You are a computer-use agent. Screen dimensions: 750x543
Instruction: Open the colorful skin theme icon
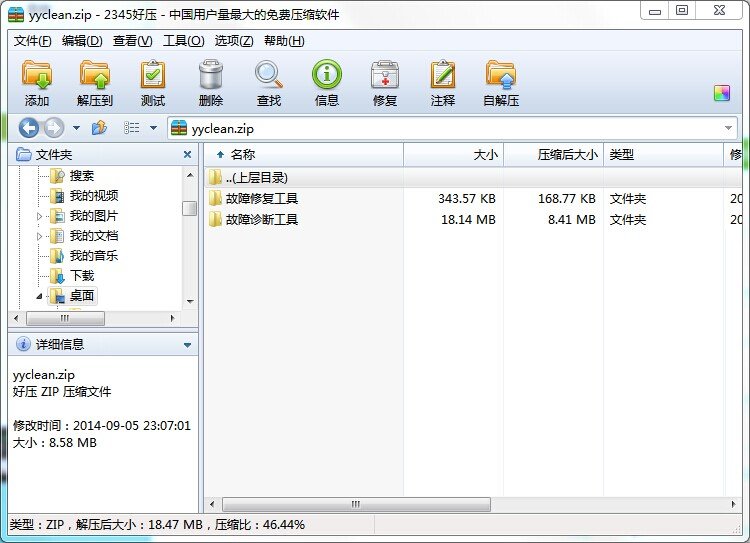722,93
